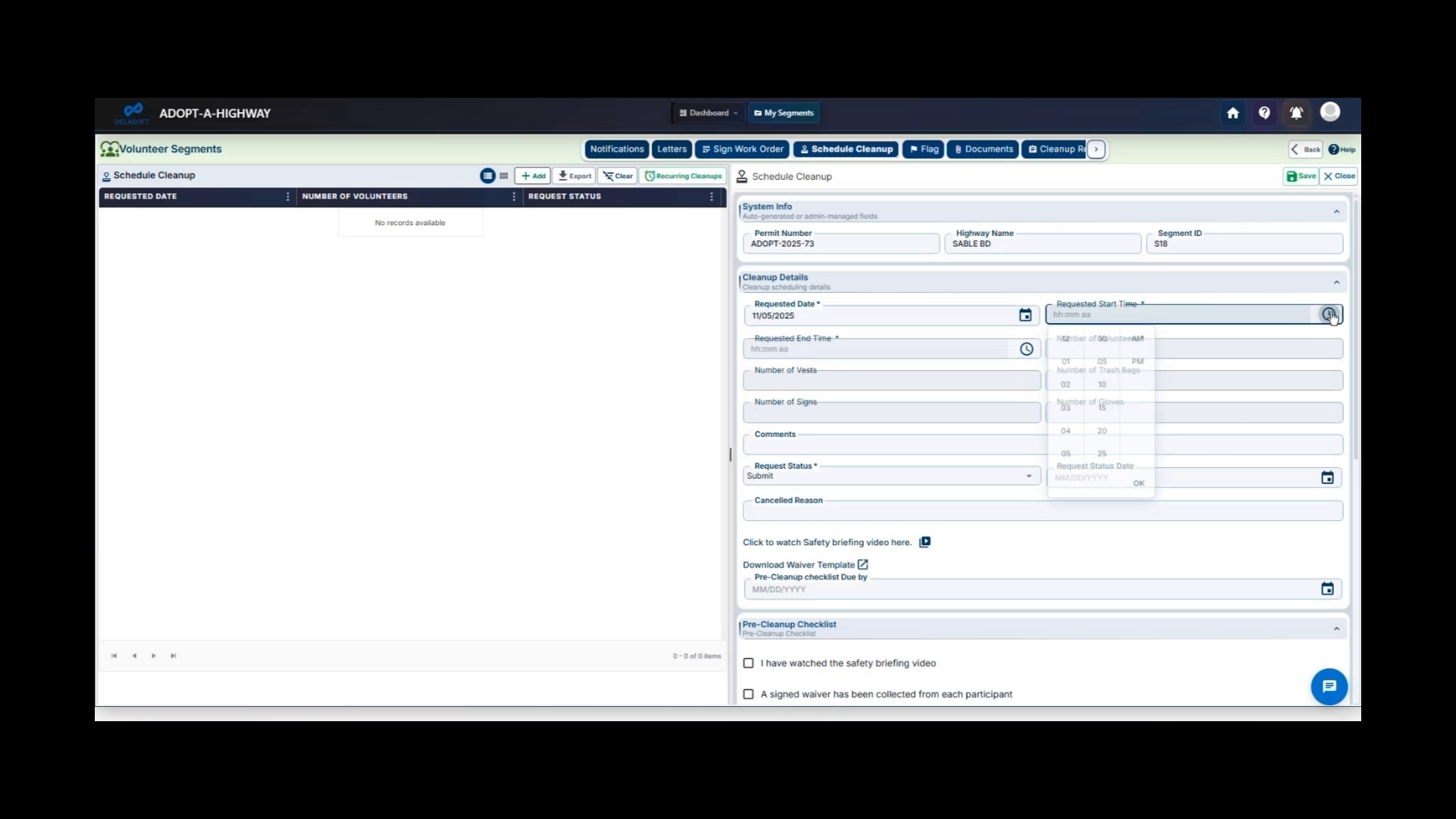
Task: Switch the records list to grid view
Action: 503,175
